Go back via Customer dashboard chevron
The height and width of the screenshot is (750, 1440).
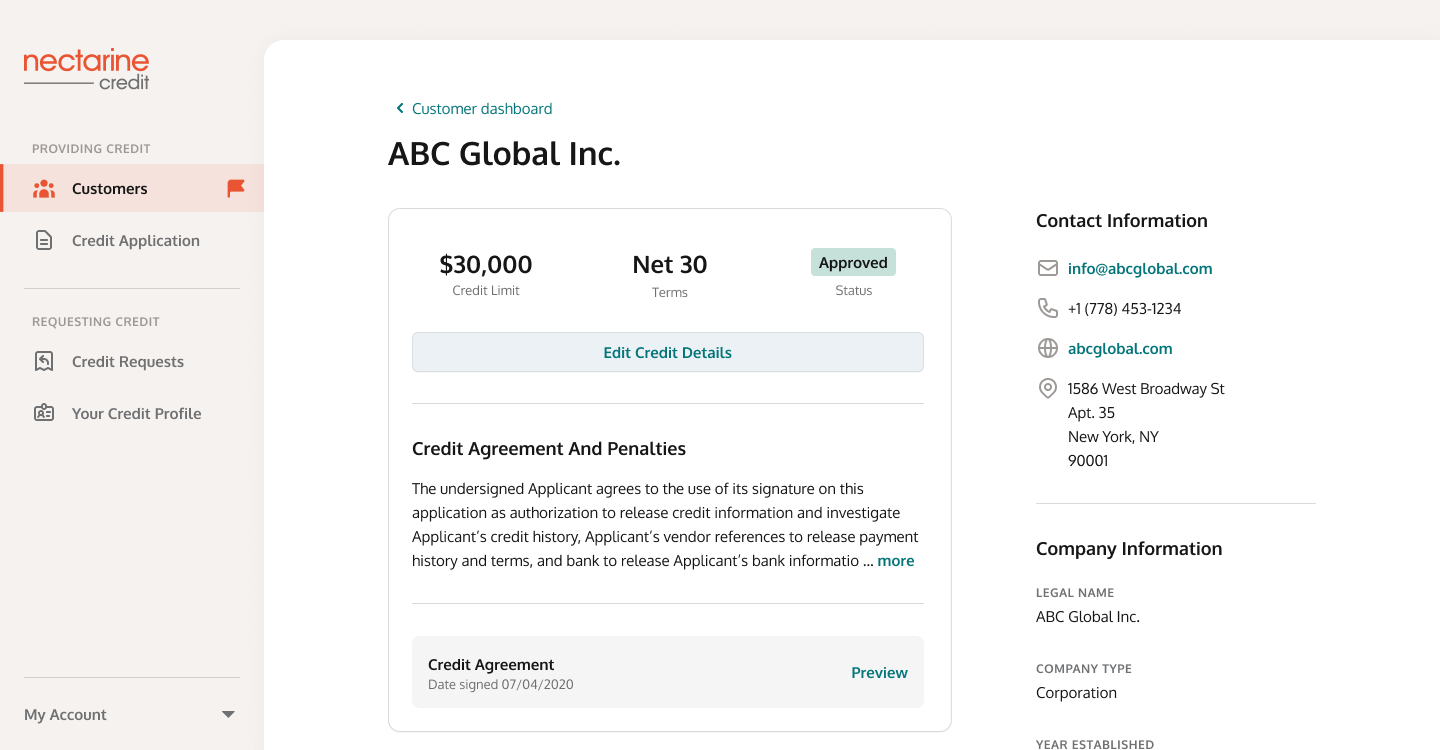(400, 109)
